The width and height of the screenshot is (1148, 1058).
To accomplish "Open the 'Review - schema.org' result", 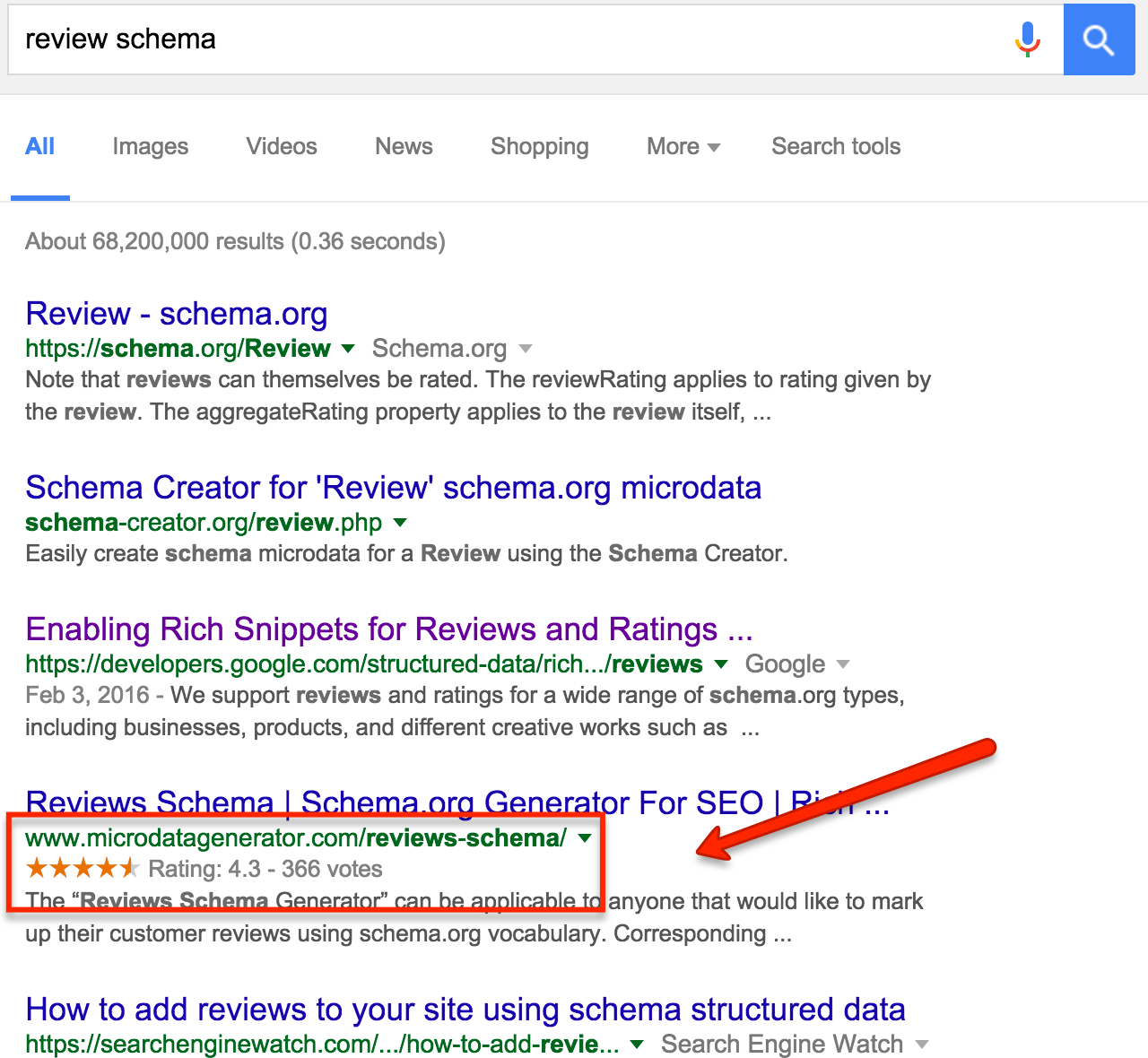I will (x=177, y=314).
